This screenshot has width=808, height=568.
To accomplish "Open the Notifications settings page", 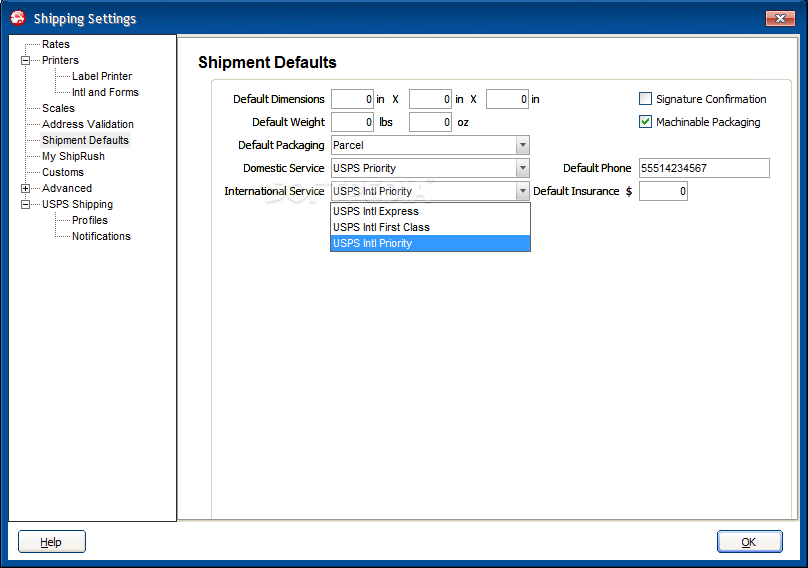I will pos(102,236).
